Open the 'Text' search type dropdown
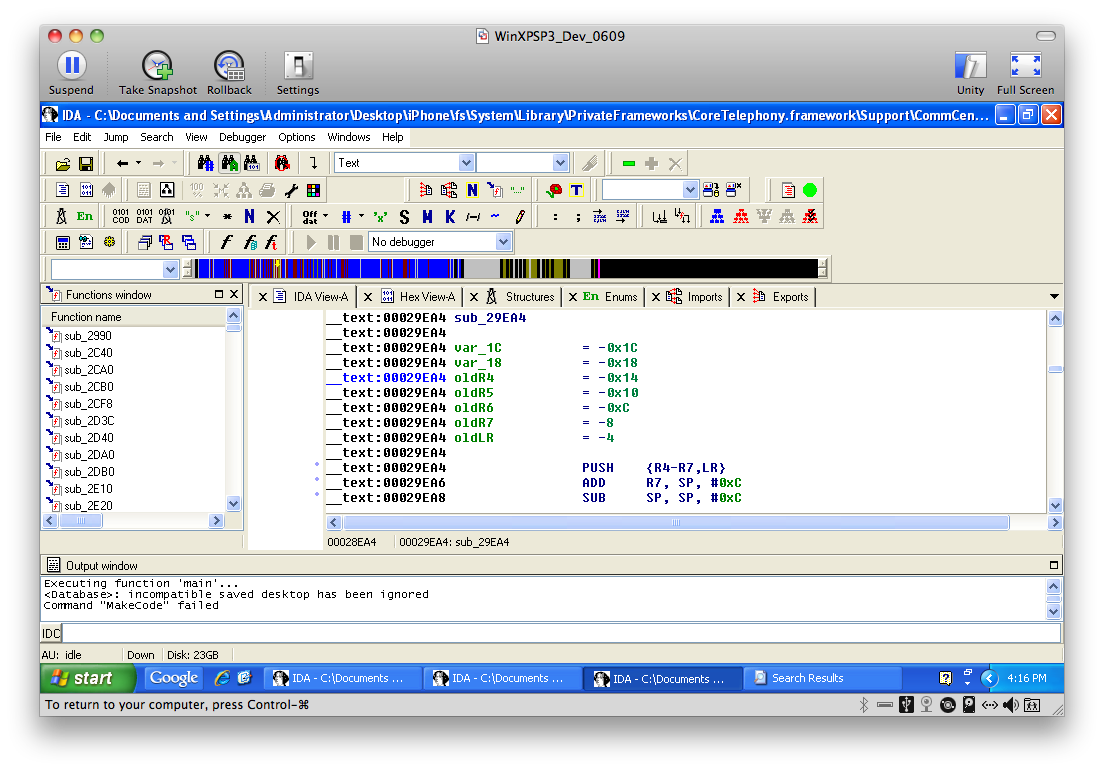Viewport: 1104px width, 771px height. (x=465, y=162)
